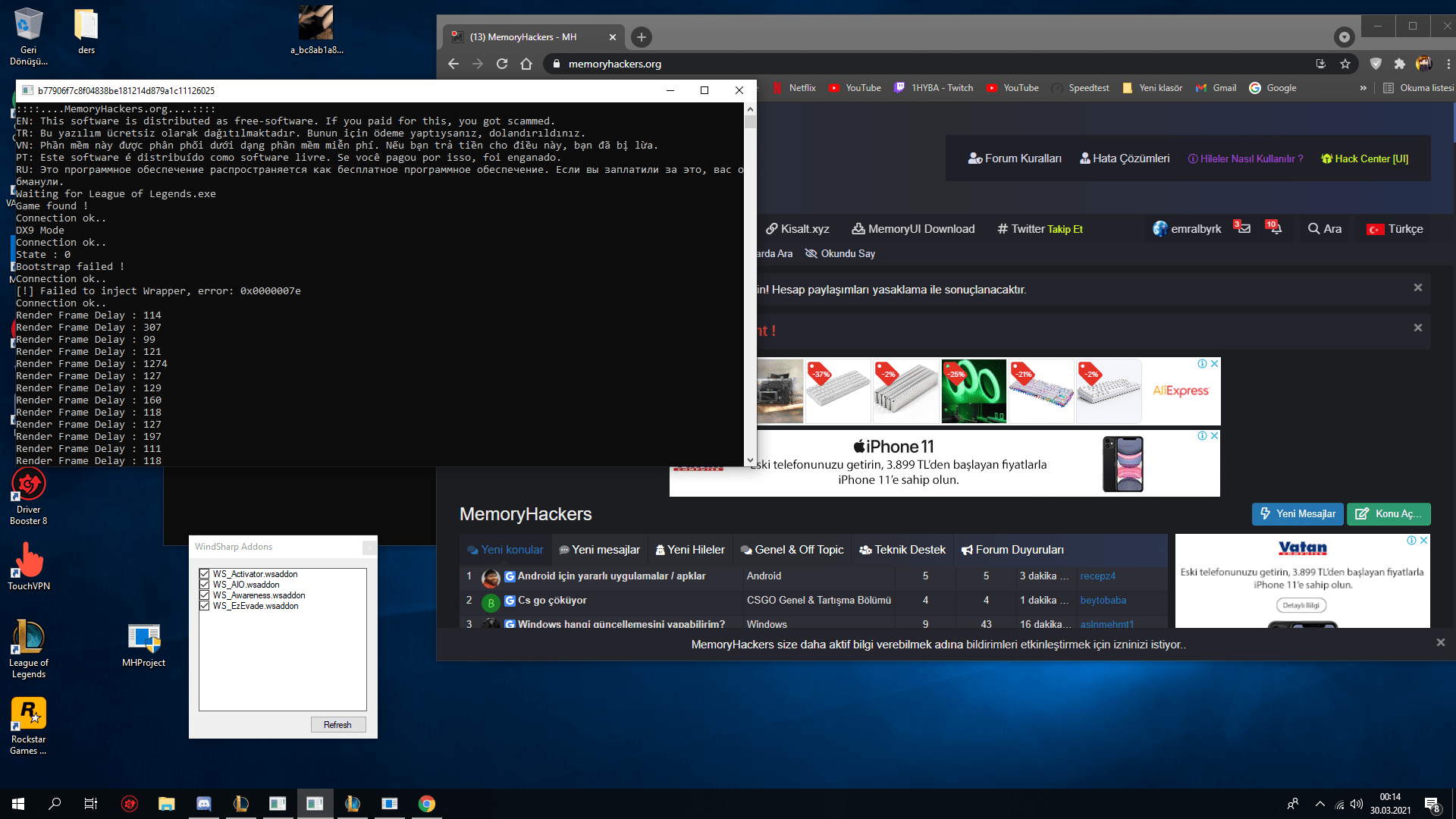Click the address bar showing memoryhackers.org
The width and height of the screenshot is (1456, 819).
point(925,64)
